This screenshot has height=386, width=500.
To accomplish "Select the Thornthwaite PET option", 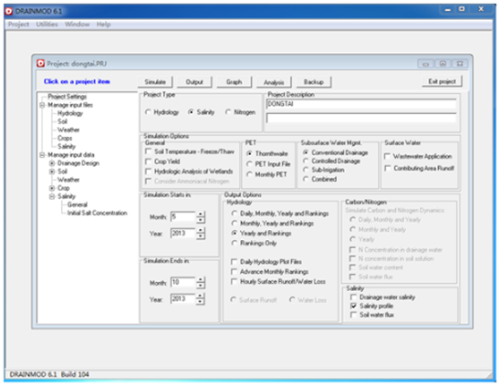I will [x=249, y=153].
